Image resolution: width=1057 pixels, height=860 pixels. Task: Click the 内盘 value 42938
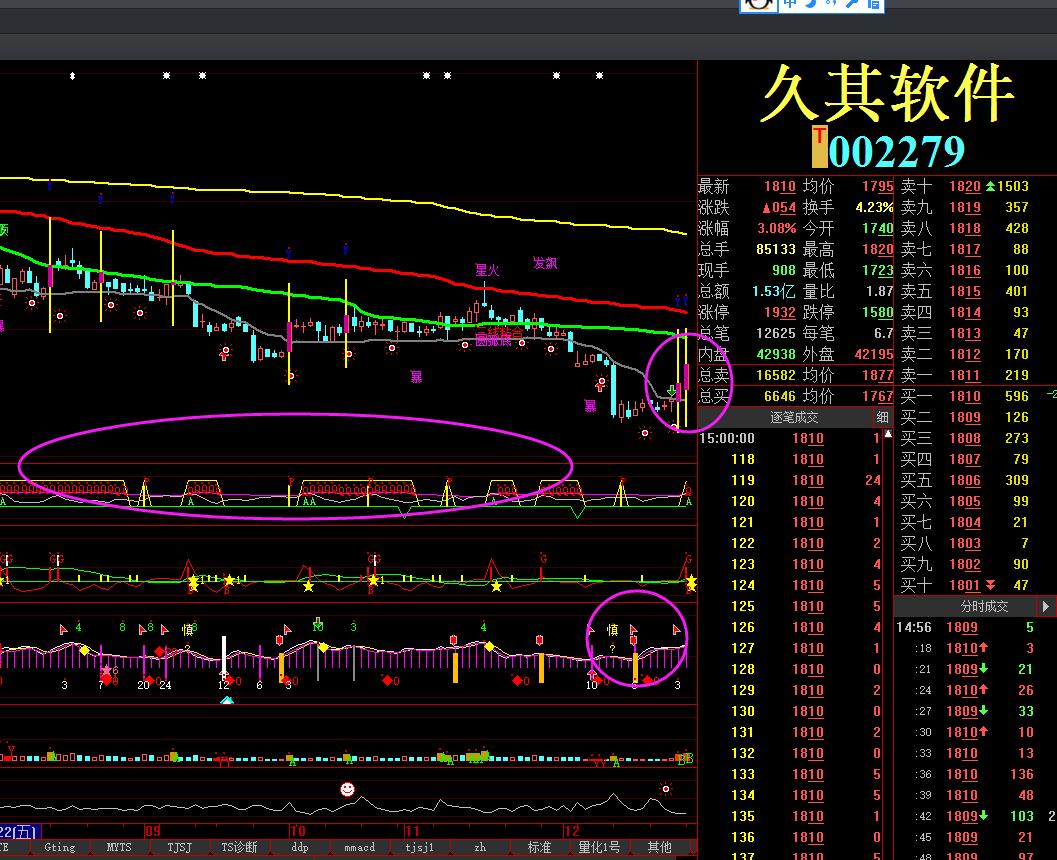click(776, 354)
